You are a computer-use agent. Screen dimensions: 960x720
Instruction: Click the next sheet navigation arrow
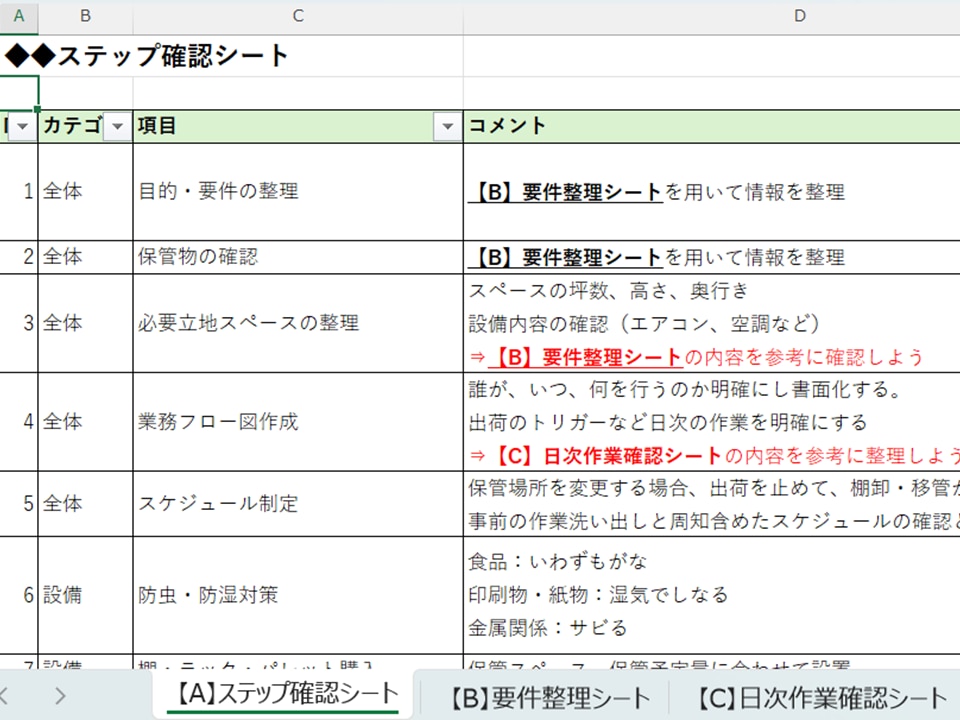tap(61, 696)
